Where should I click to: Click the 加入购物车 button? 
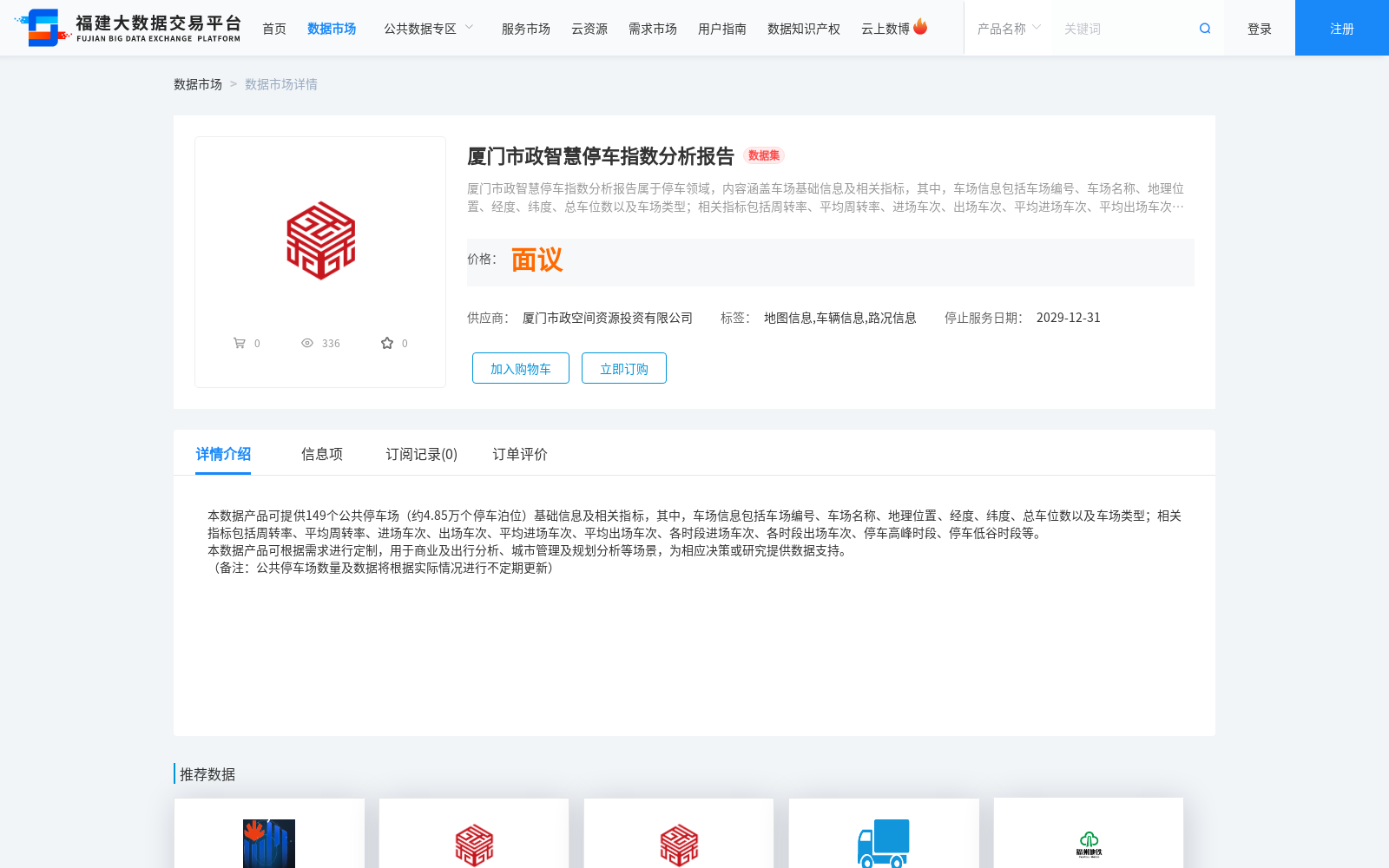[521, 368]
